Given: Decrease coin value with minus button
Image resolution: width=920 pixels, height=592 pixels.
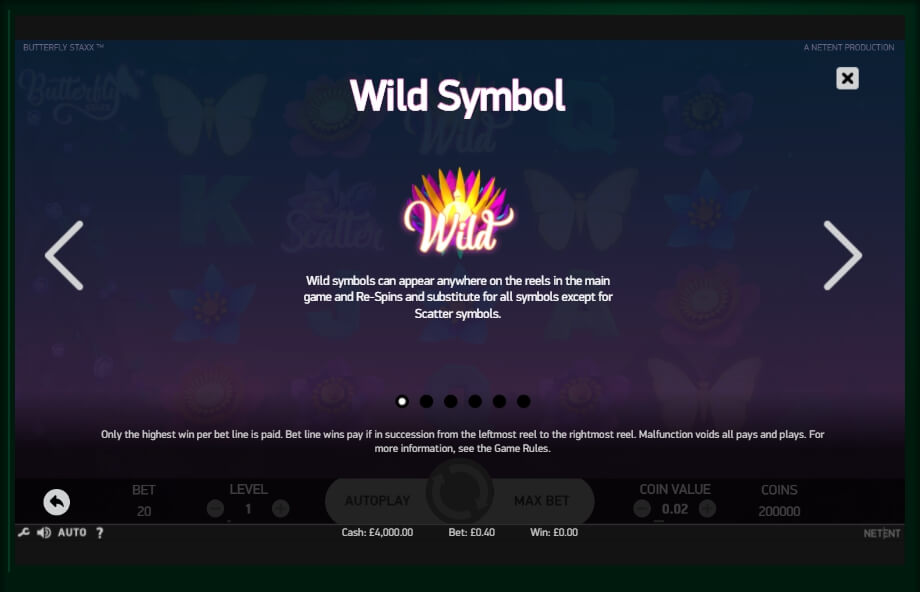Looking at the screenshot, I should click(642, 509).
